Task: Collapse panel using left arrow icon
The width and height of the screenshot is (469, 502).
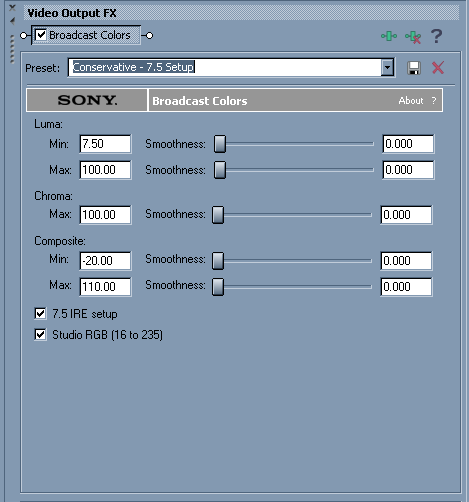Action: (x=12, y=21)
